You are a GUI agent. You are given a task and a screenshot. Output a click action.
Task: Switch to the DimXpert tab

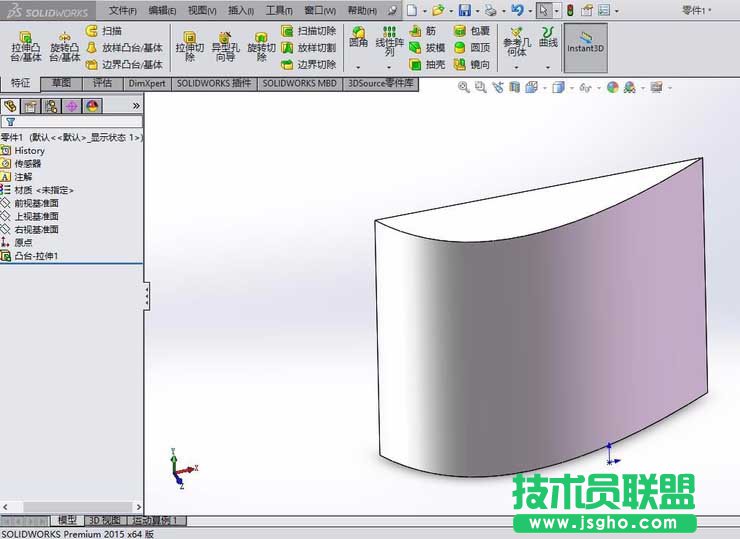tap(147, 84)
